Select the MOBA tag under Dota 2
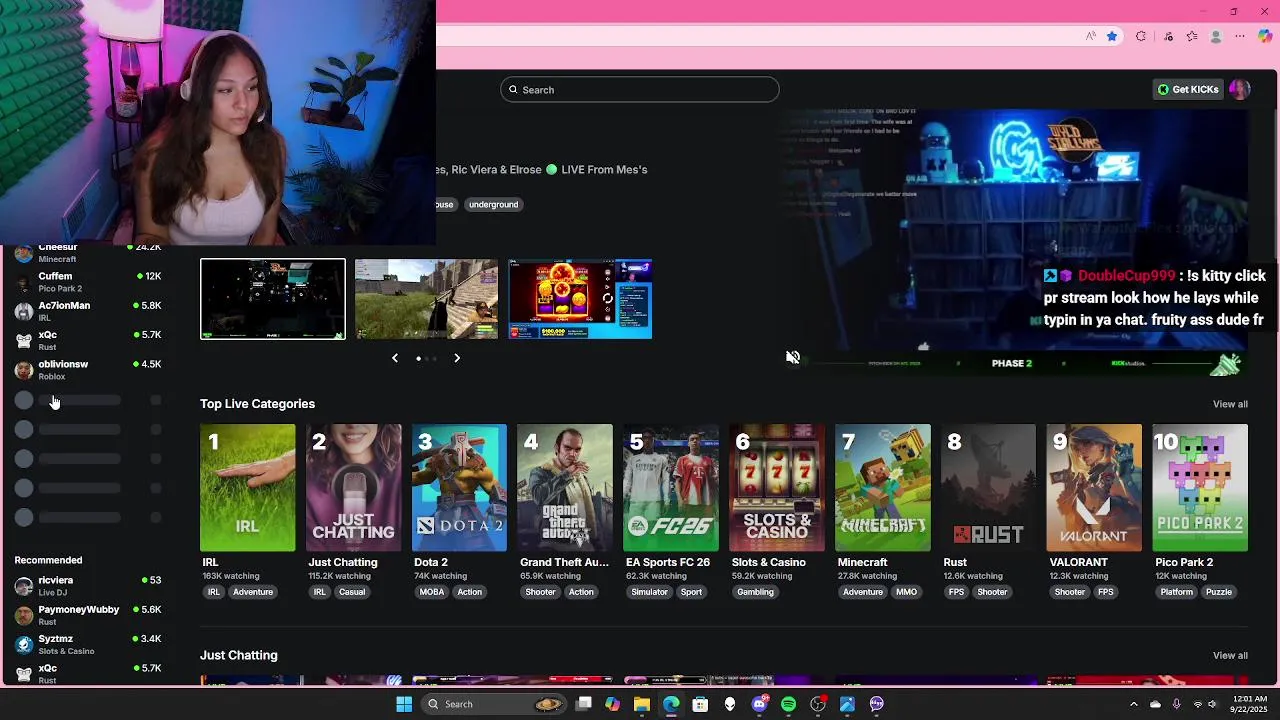The image size is (1280, 720). tap(432, 592)
